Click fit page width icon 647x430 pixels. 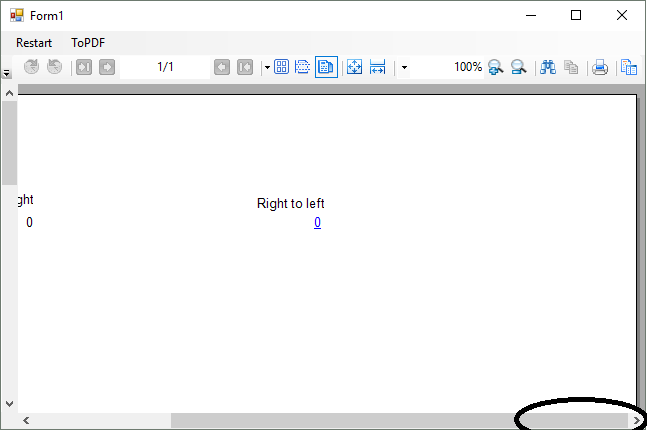click(x=378, y=67)
